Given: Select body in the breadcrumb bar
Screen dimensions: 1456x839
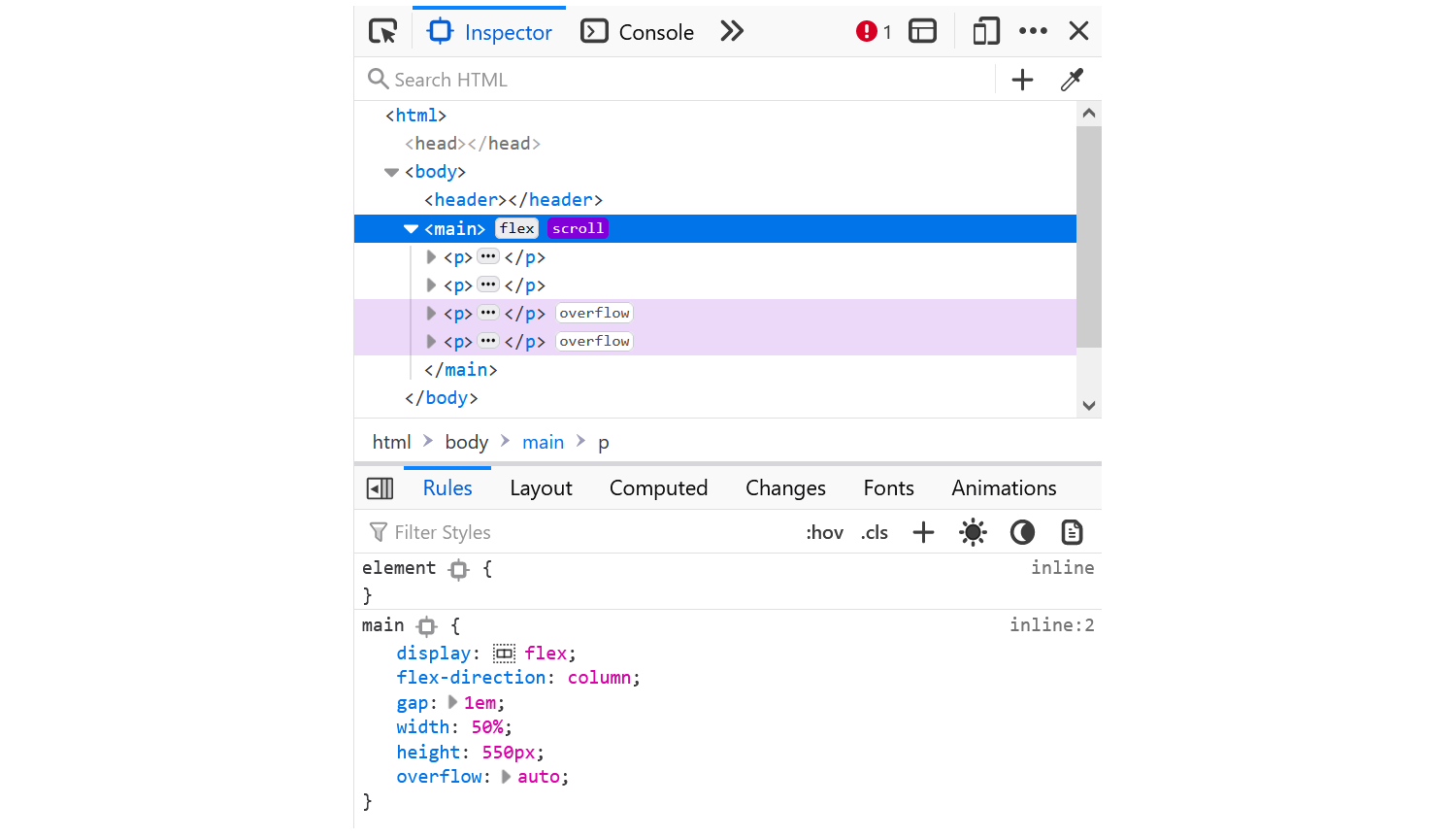Looking at the screenshot, I should tap(466, 442).
